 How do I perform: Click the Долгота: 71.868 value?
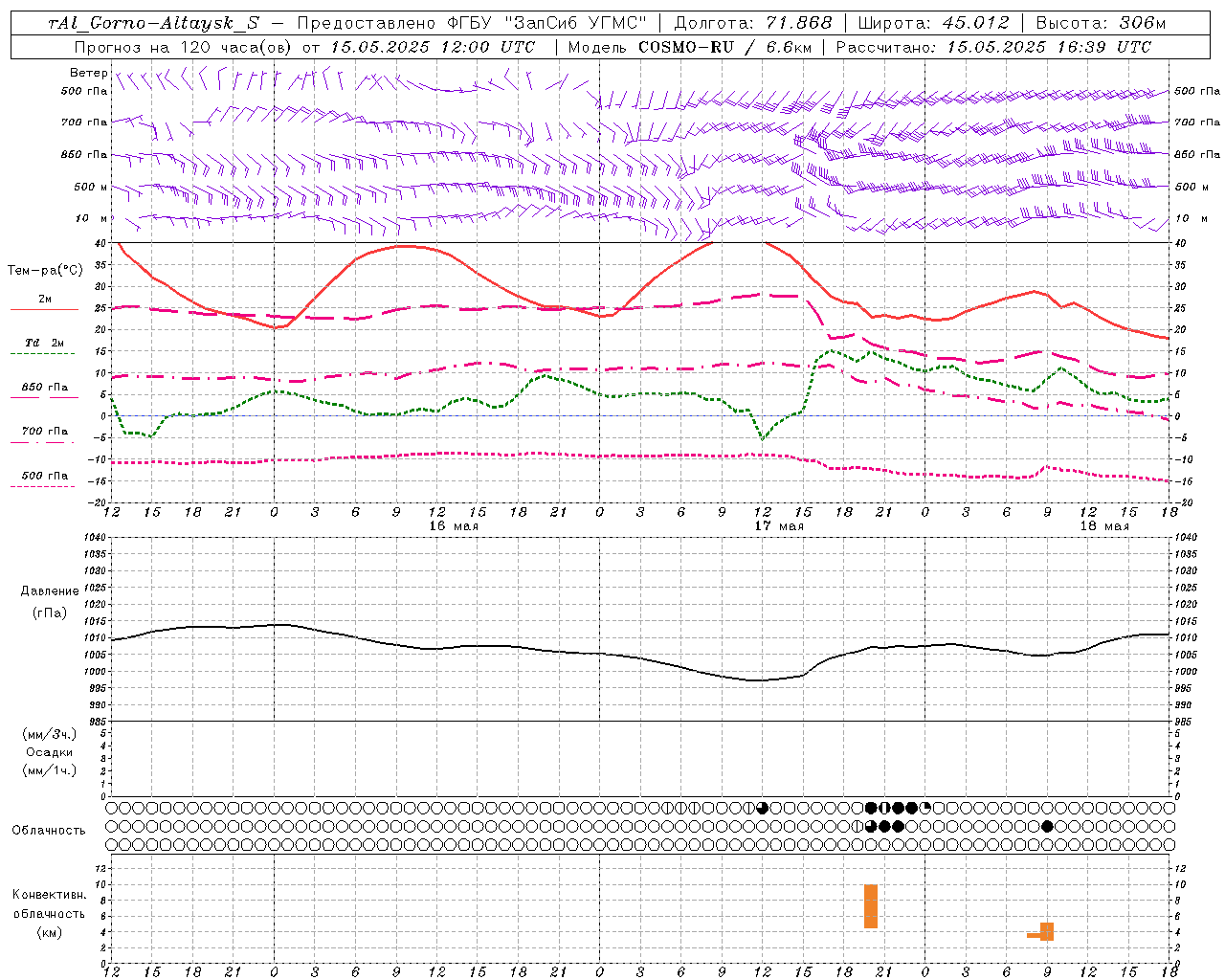[x=753, y=23]
